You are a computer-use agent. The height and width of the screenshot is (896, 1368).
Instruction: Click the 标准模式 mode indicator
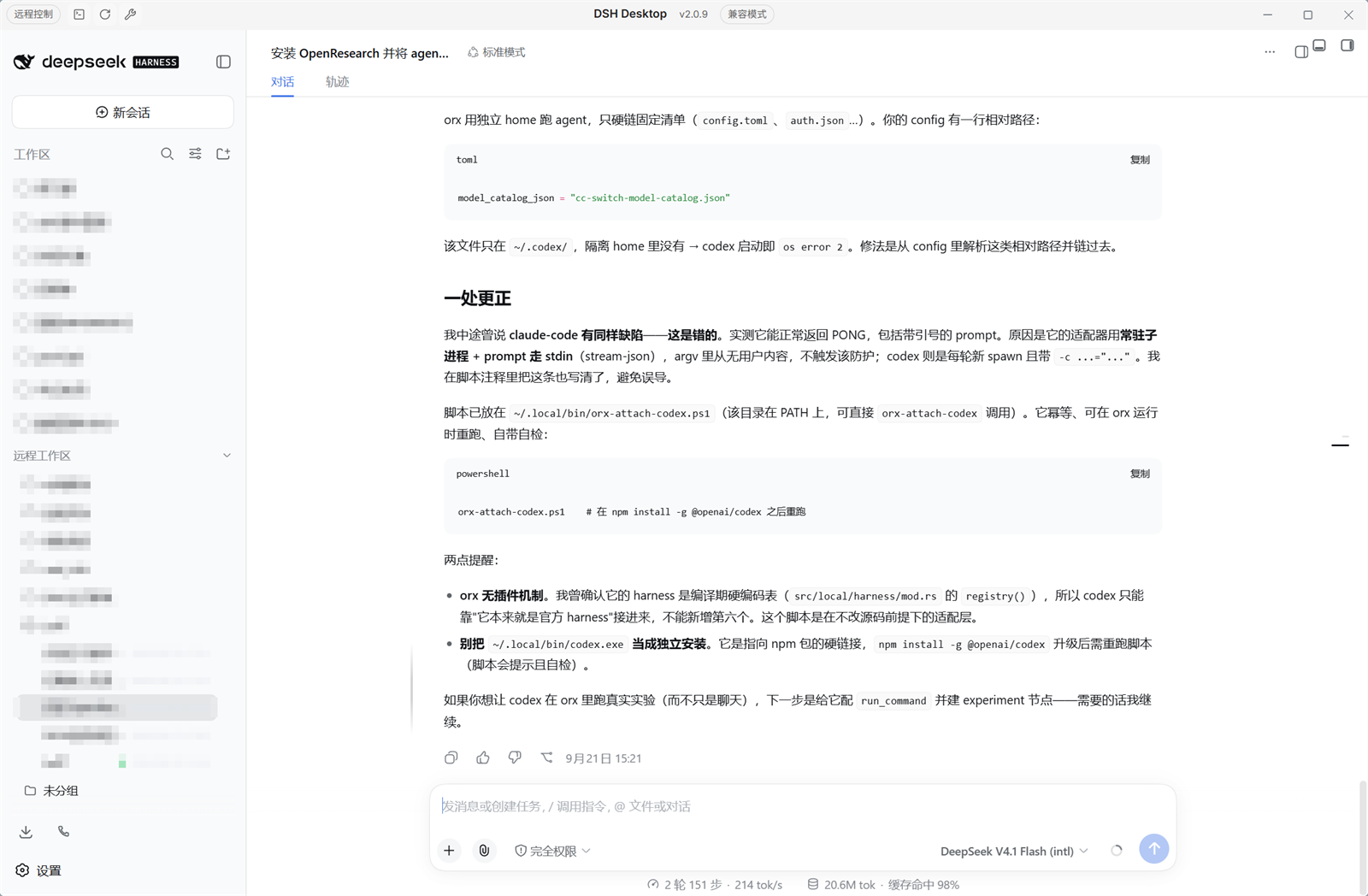pos(497,52)
